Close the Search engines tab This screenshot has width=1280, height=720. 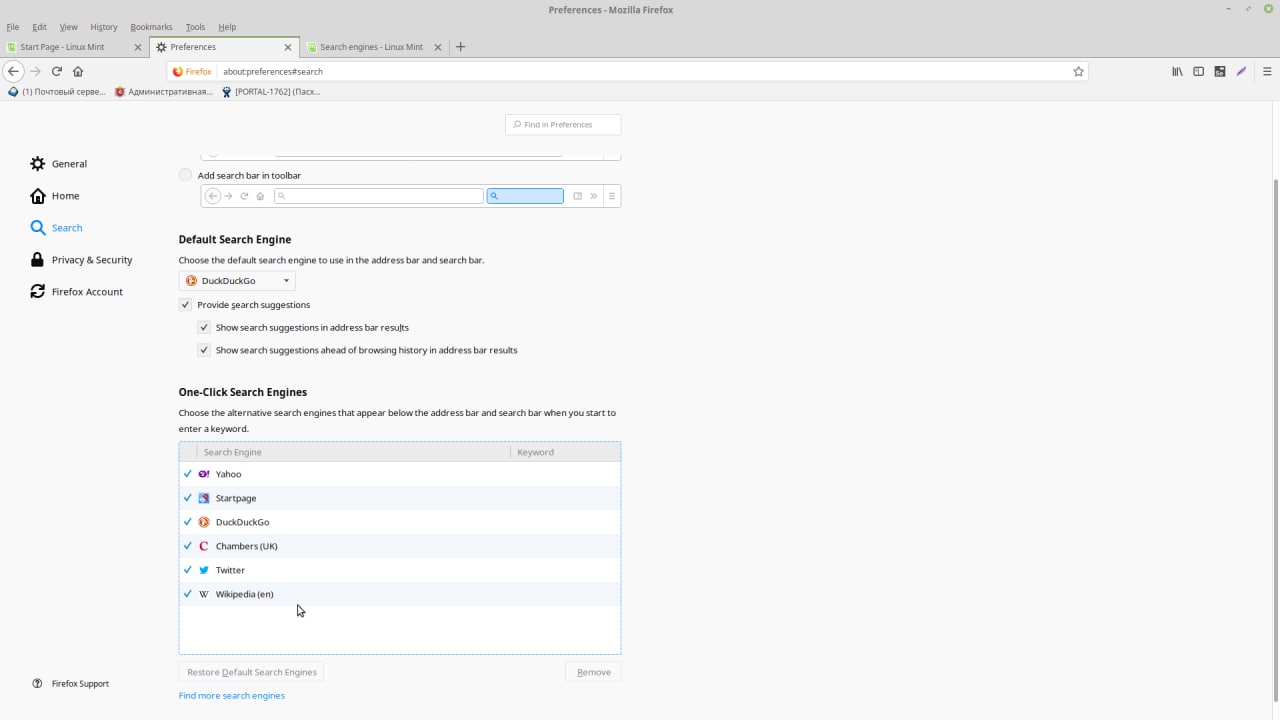(x=439, y=47)
